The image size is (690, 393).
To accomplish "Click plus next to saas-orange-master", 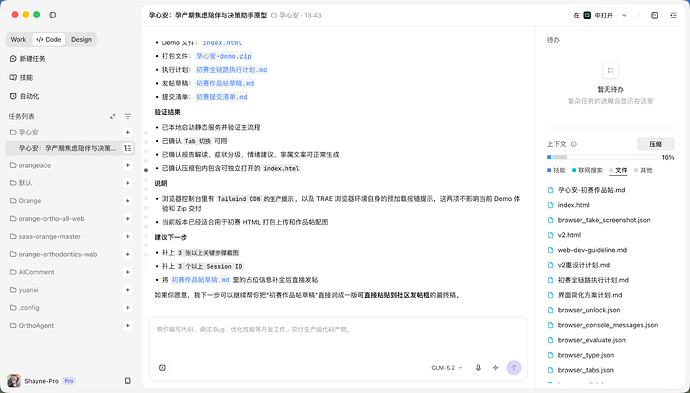I will click(x=128, y=236).
